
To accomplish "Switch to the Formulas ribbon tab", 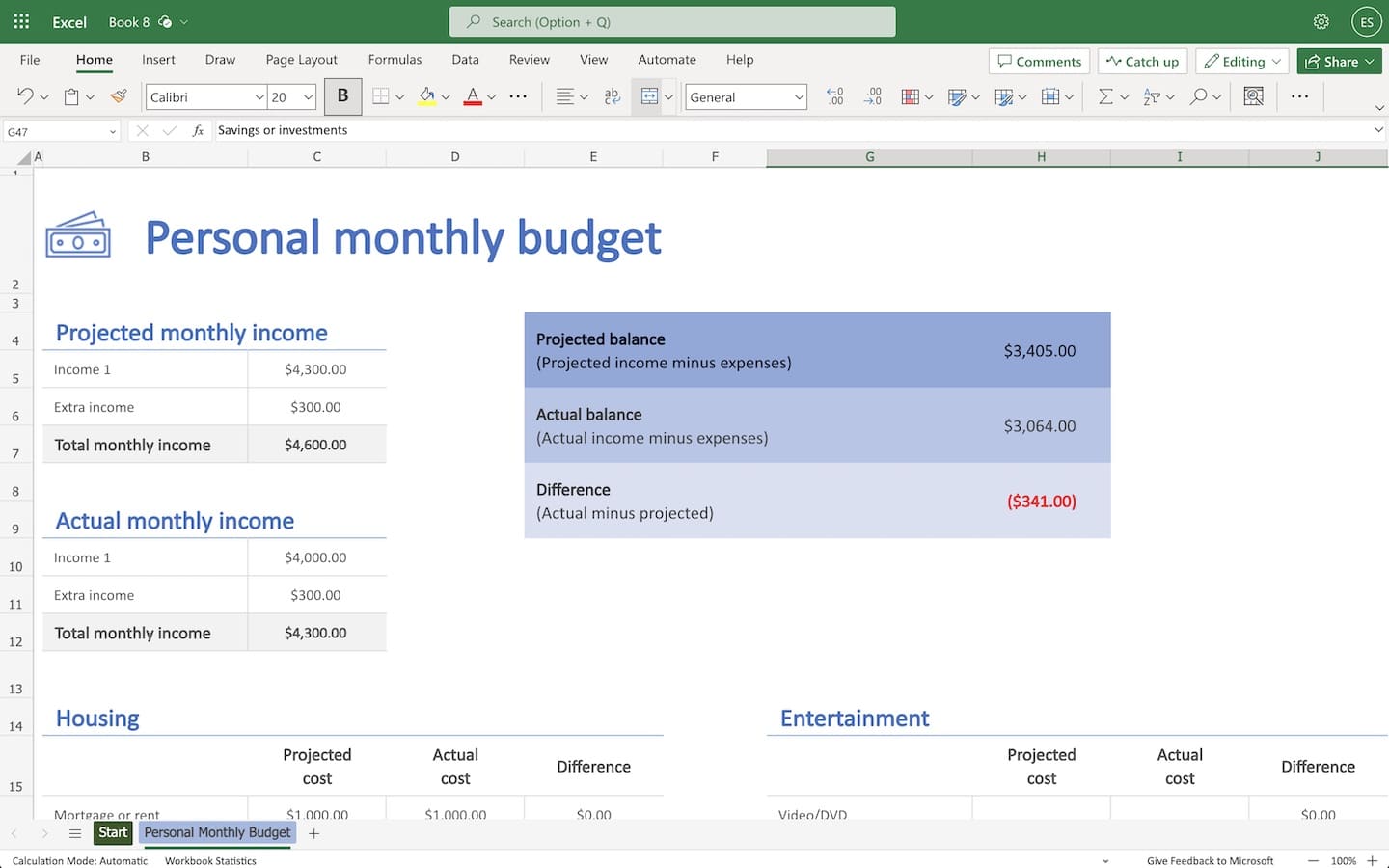I will 395,60.
